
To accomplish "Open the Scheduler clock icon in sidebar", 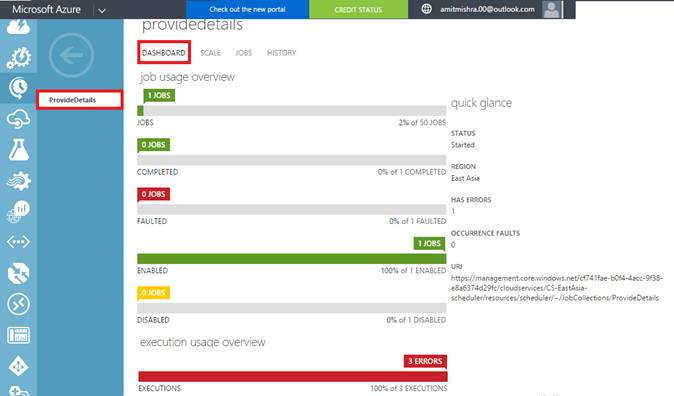I will 18,88.
